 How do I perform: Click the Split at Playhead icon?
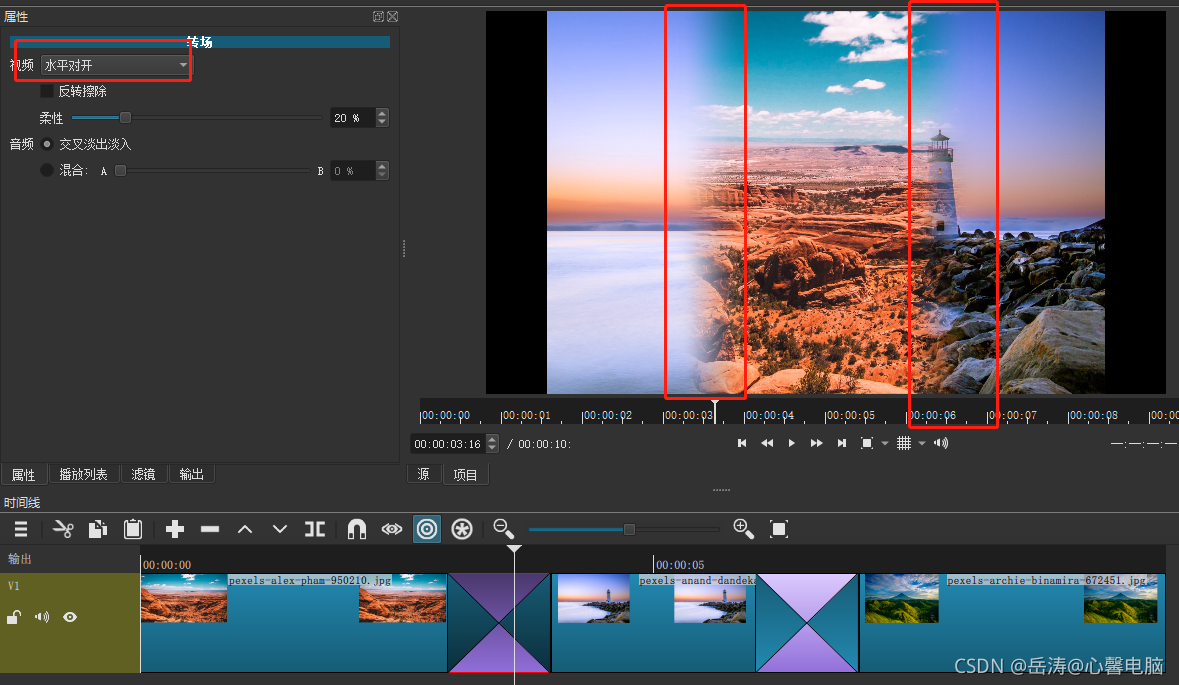[315, 529]
